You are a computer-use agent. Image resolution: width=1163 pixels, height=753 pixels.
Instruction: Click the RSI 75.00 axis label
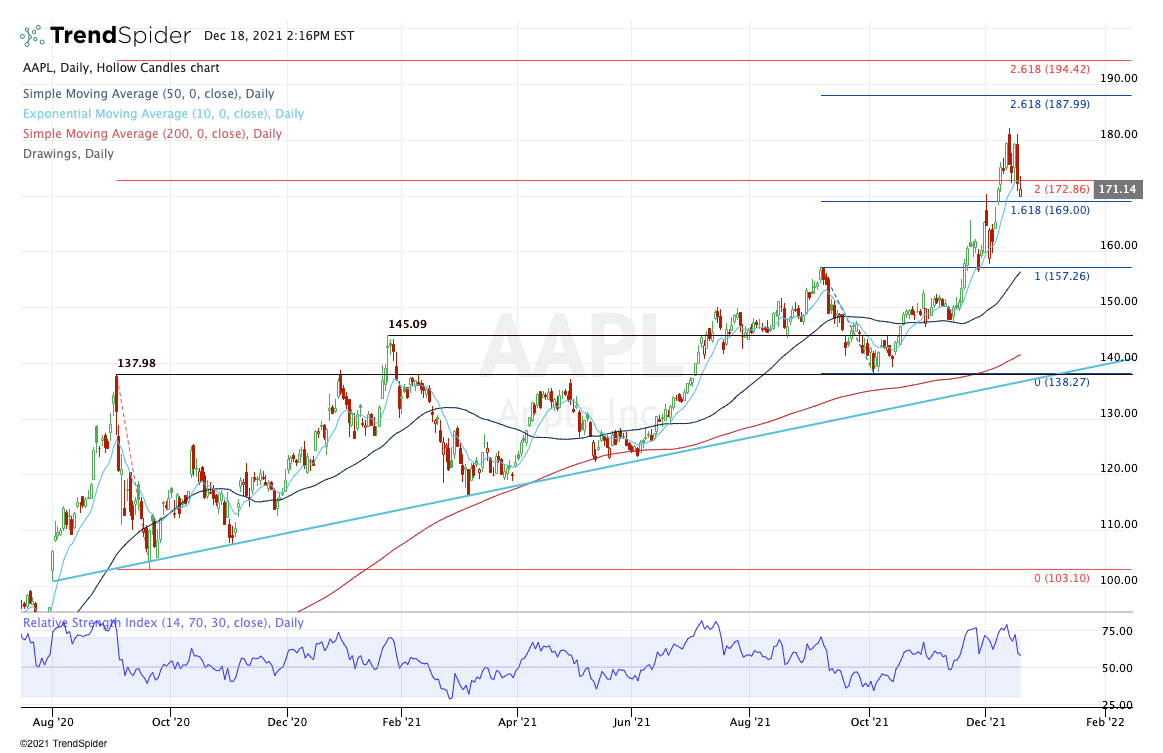pos(1117,632)
